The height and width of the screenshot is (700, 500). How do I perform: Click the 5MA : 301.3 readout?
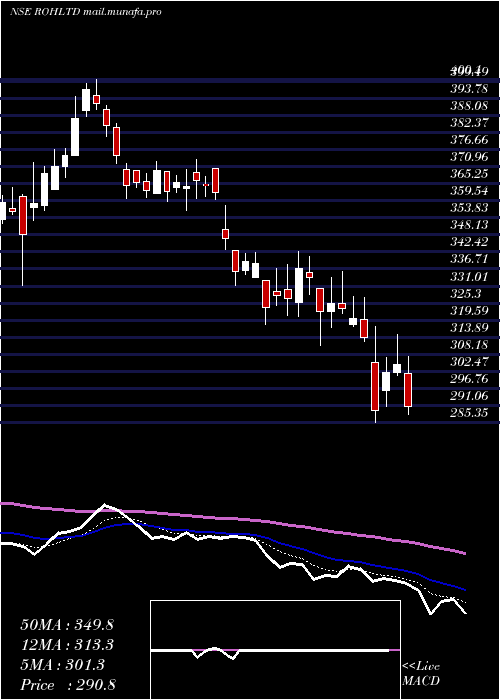pyautogui.click(x=62, y=665)
